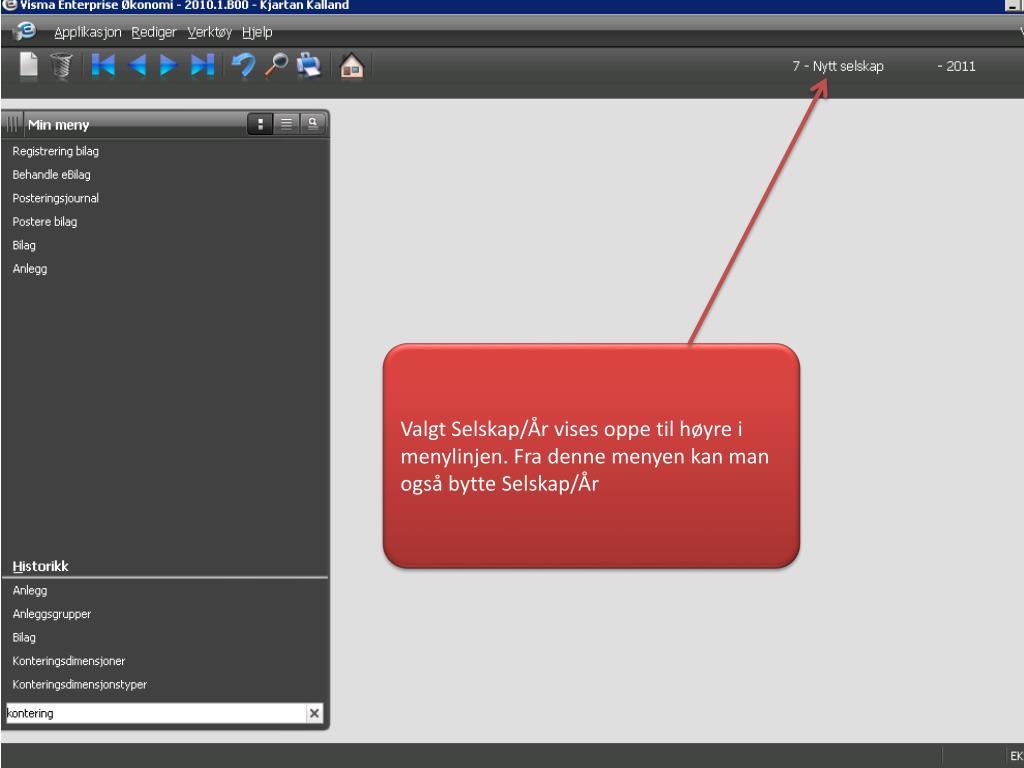Click the kontering search input field
The image size is (1024, 768).
155,713
